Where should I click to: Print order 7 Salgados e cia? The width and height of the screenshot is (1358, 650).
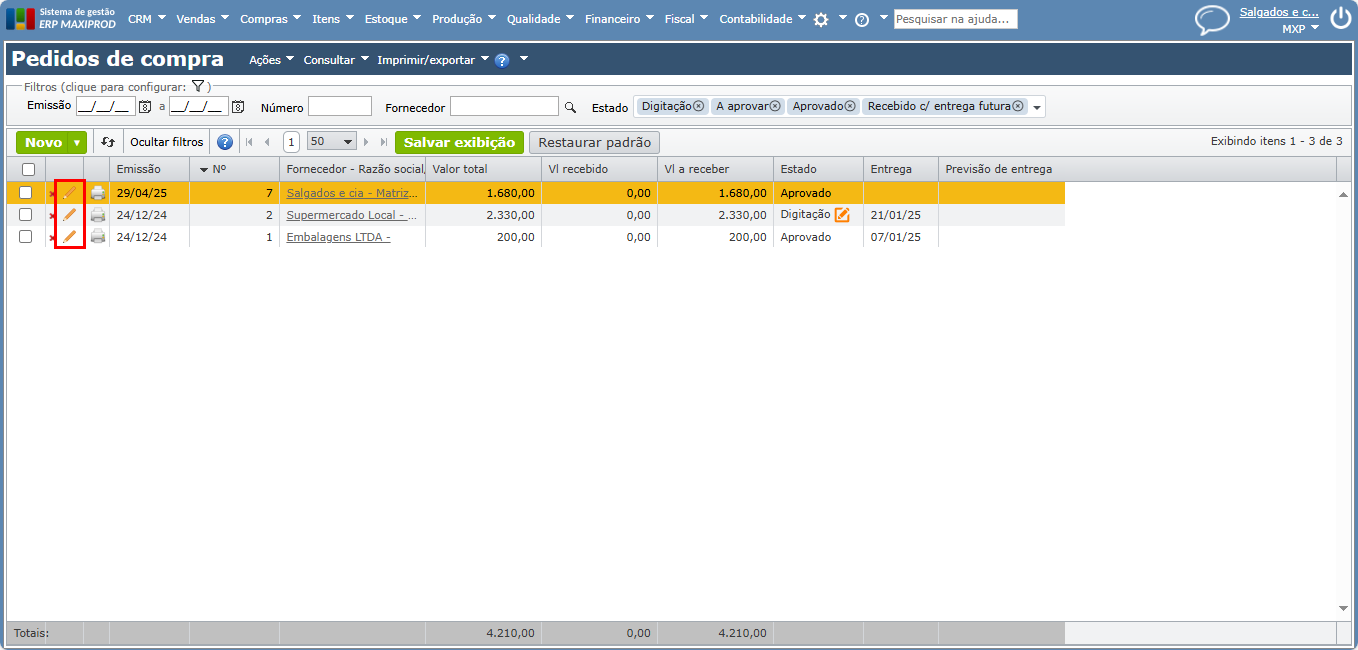[x=98, y=193]
